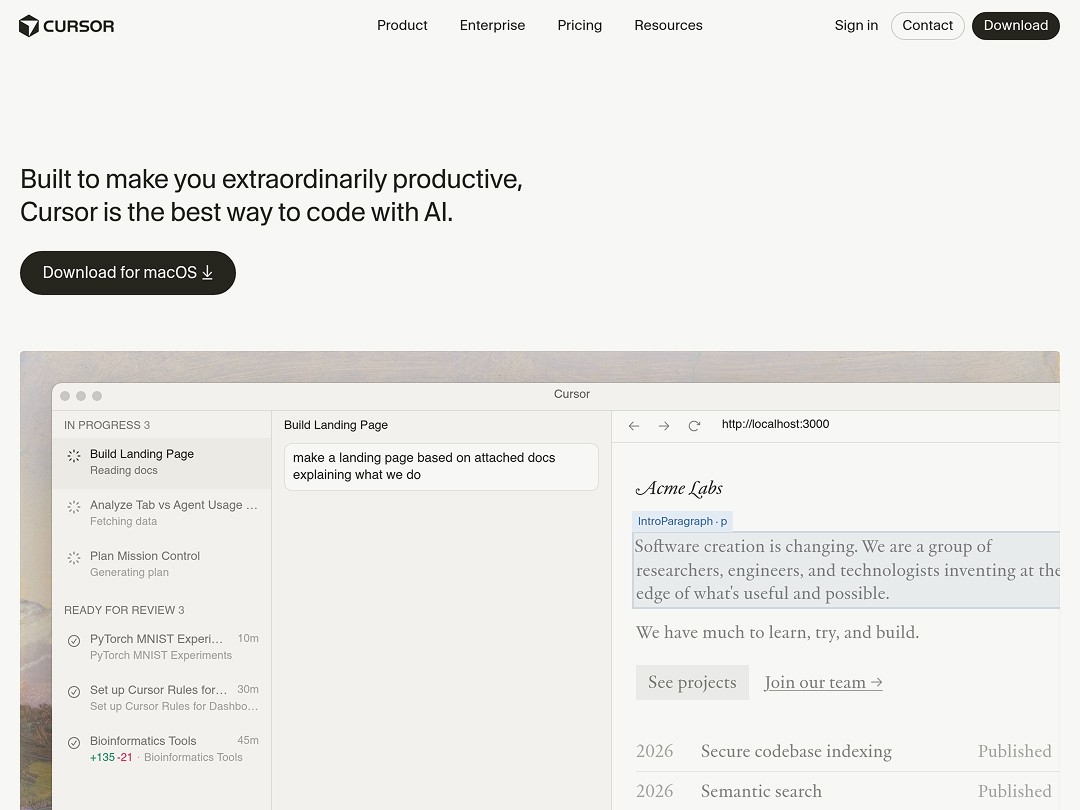The height and width of the screenshot is (810, 1080).
Task: Click Published status beside Secure codebase indexing
Action: pos(1015,751)
